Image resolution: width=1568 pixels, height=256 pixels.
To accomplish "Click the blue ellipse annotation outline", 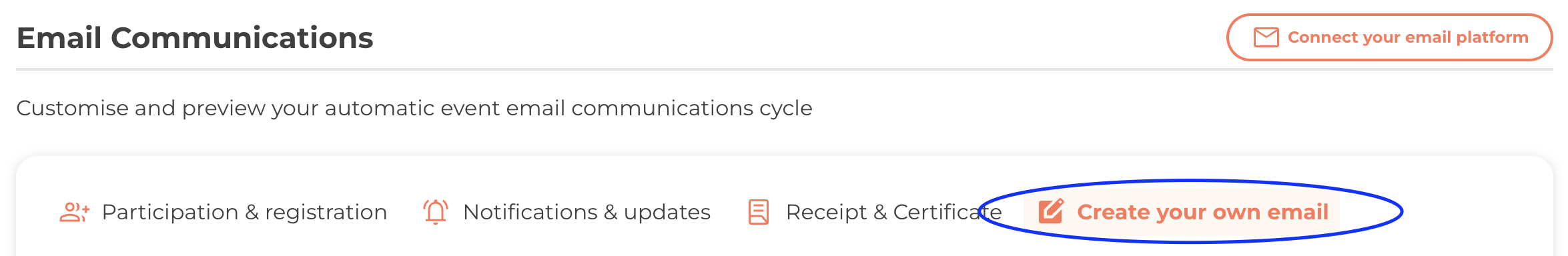I will click(x=1402, y=212).
